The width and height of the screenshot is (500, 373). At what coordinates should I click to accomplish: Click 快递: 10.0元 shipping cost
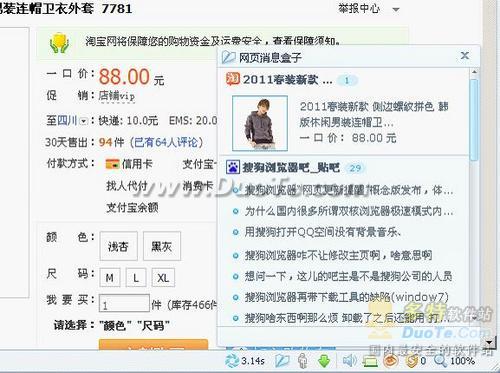[128, 121]
